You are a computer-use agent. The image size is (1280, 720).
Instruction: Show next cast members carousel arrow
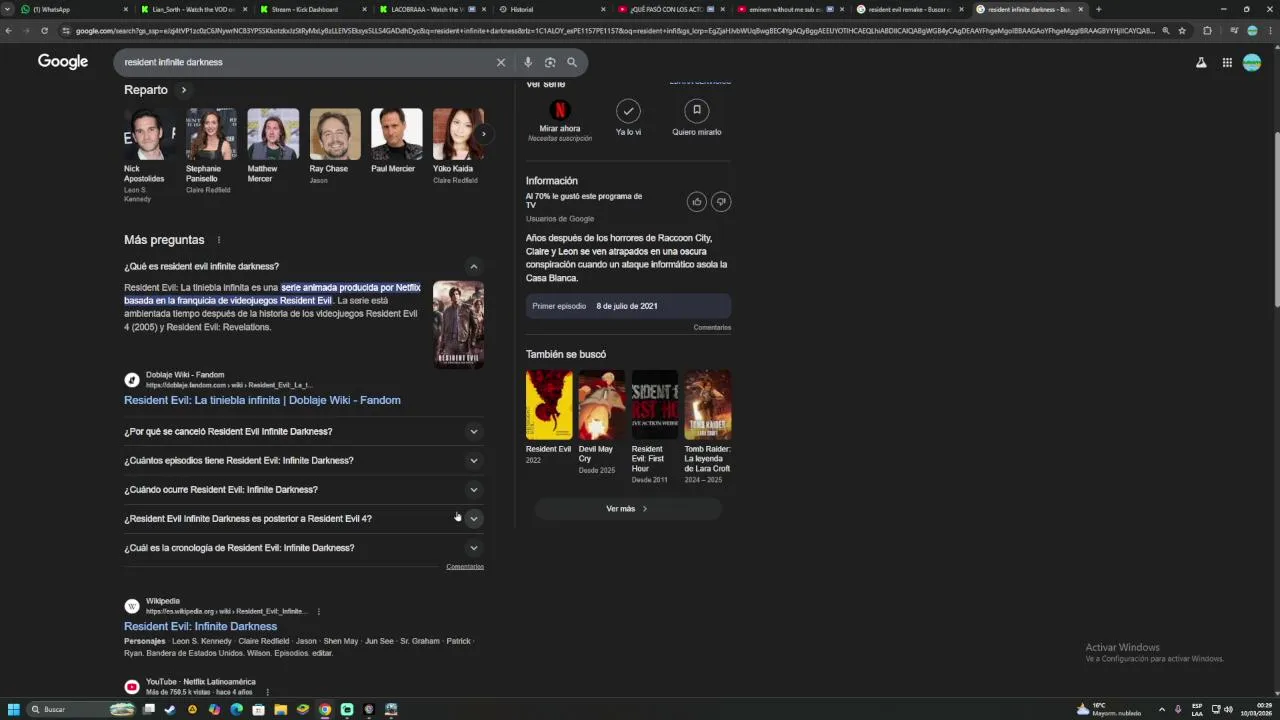click(484, 134)
